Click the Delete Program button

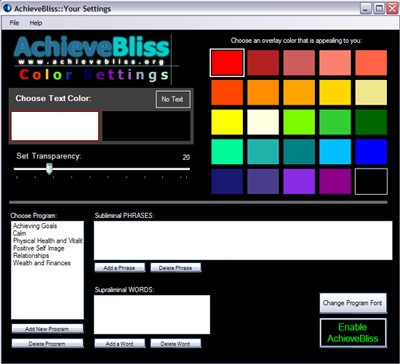47,343
